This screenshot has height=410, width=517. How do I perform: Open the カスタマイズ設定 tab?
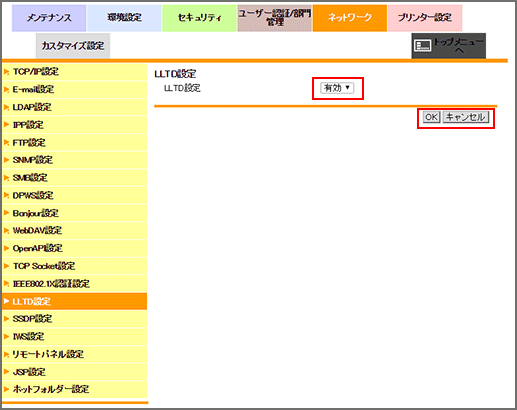73,46
